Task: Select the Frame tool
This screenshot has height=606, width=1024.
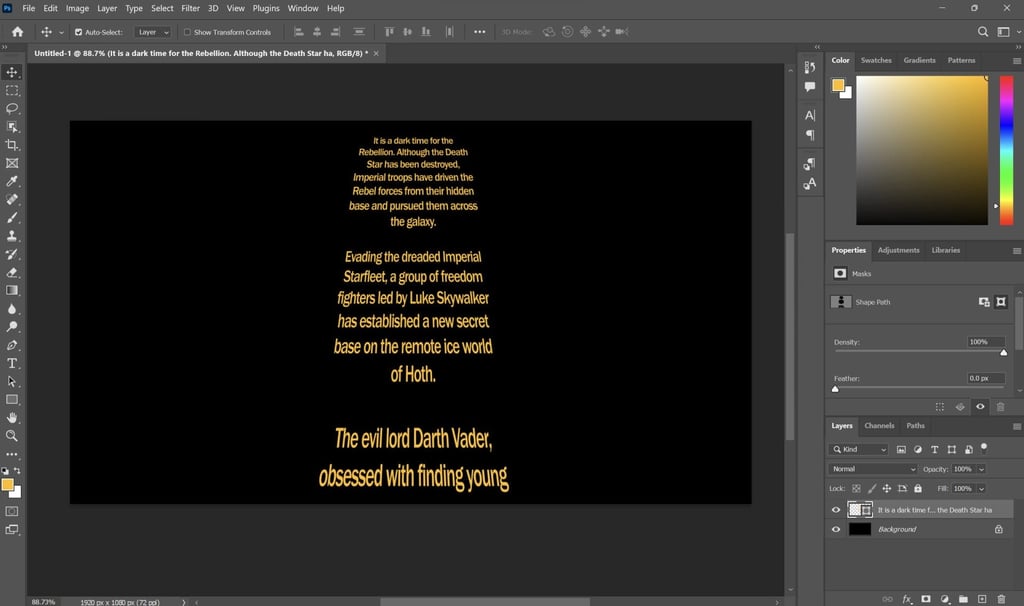Action: point(12,163)
